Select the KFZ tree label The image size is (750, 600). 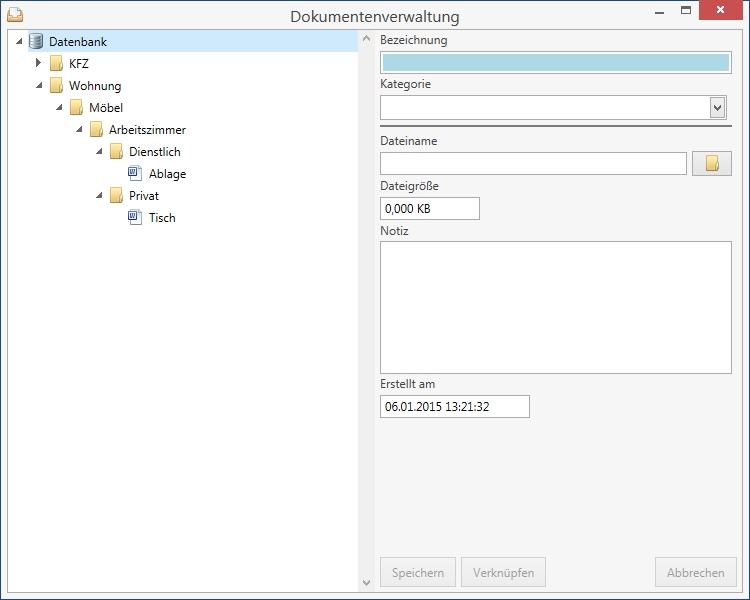[79, 64]
